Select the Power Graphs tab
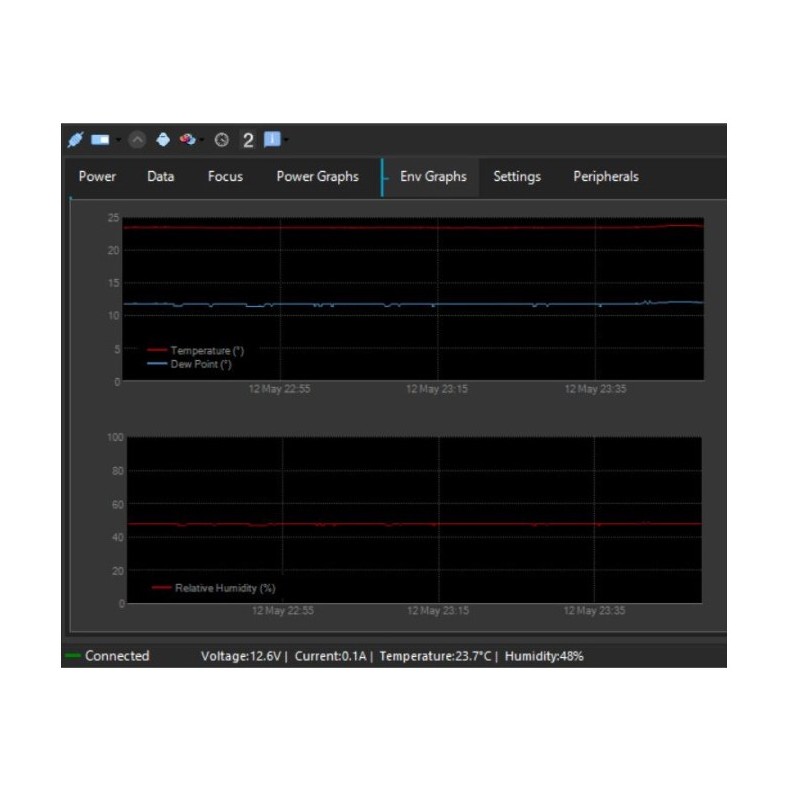The width and height of the screenshot is (790, 790). click(x=317, y=177)
